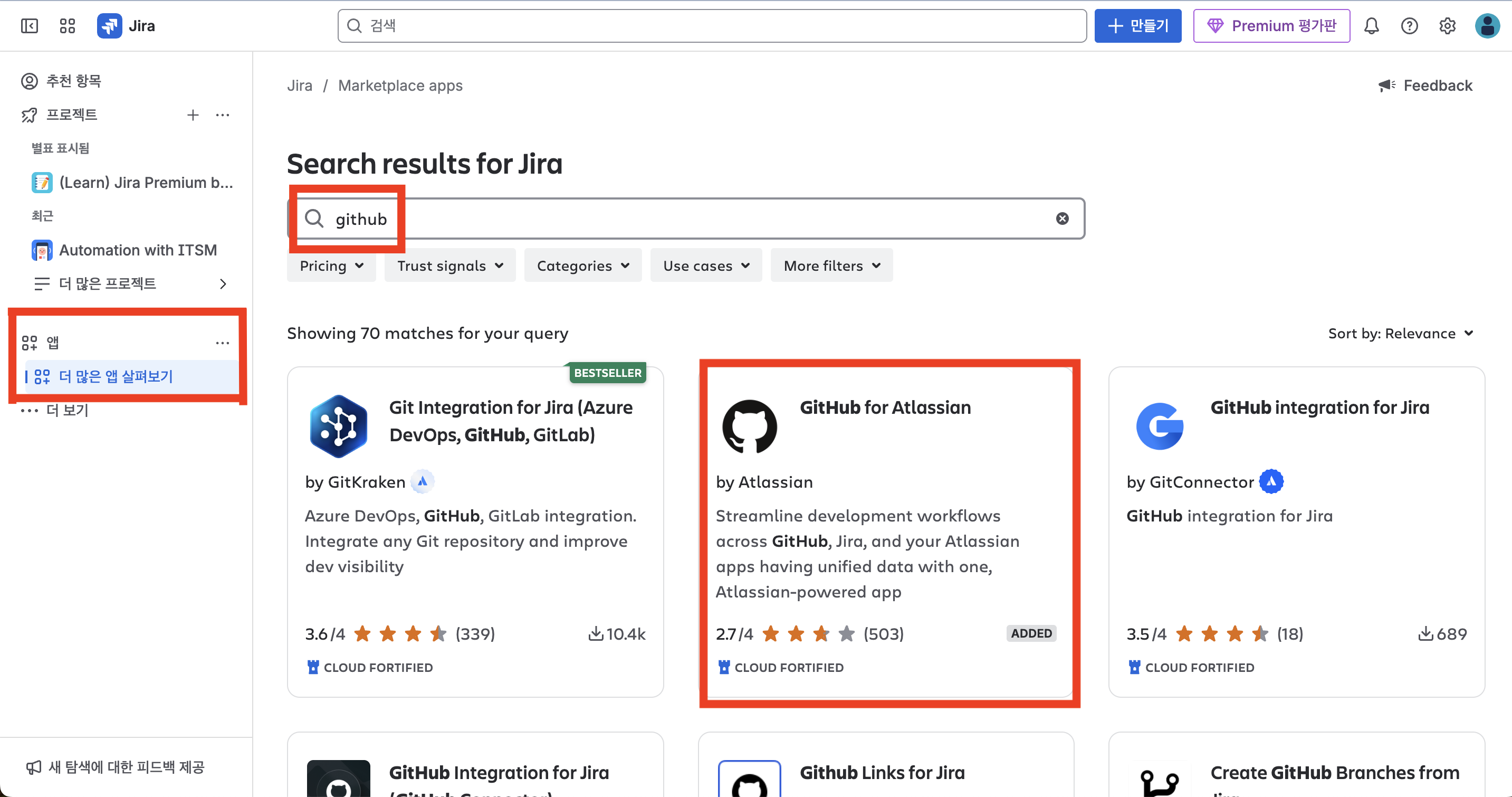Expand the Categories filter dropdown
The image size is (1512, 797).
tap(583, 265)
